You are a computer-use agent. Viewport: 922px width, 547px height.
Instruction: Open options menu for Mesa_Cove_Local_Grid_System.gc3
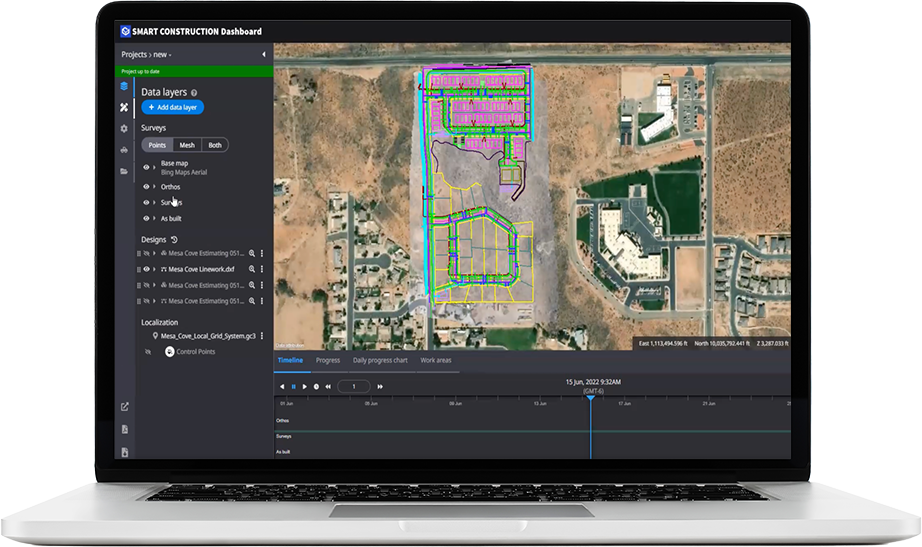pos(262,336)
